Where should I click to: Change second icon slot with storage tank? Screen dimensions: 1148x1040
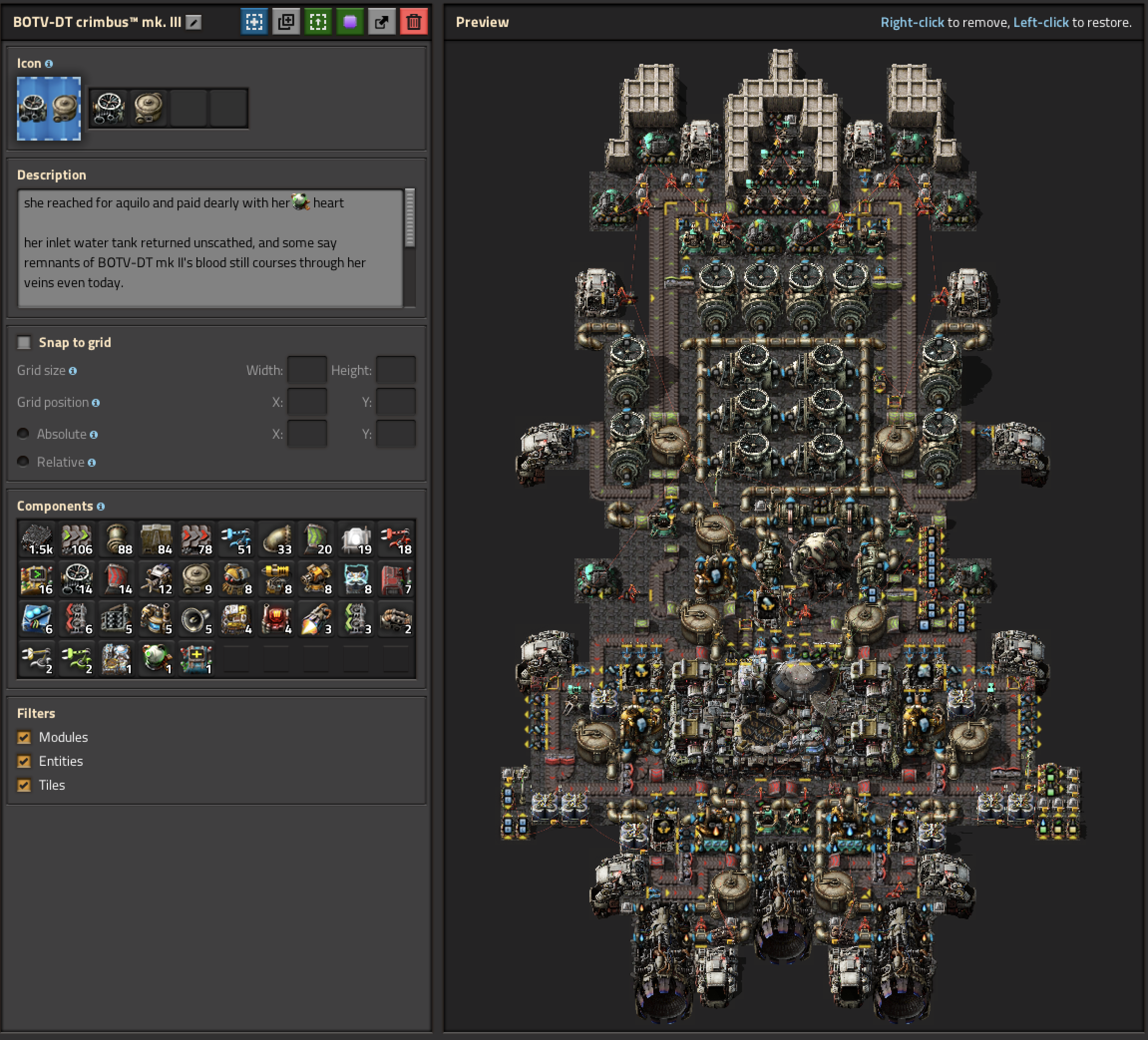[149, 108]
